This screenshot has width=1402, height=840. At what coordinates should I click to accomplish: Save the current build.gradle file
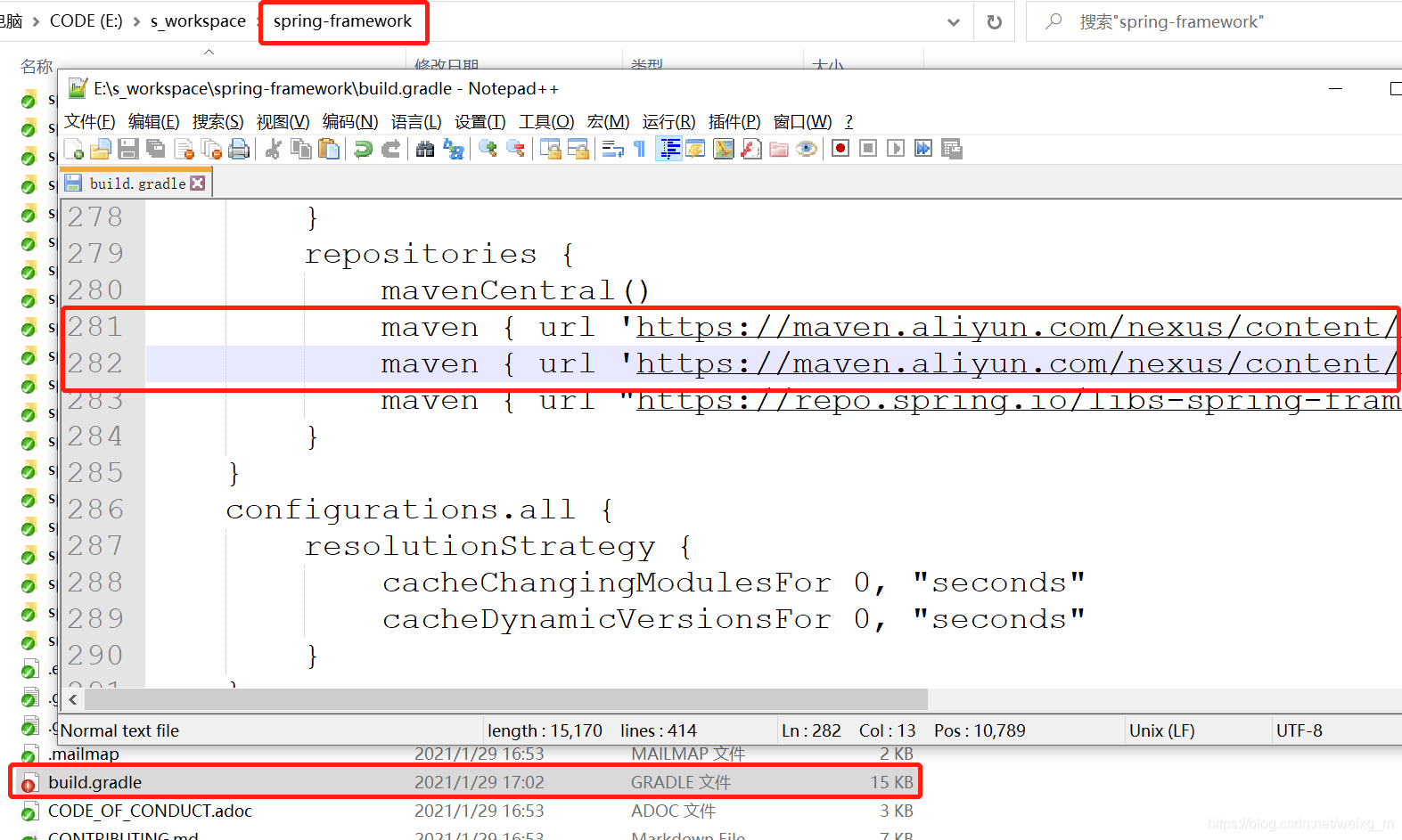[128, 149]
